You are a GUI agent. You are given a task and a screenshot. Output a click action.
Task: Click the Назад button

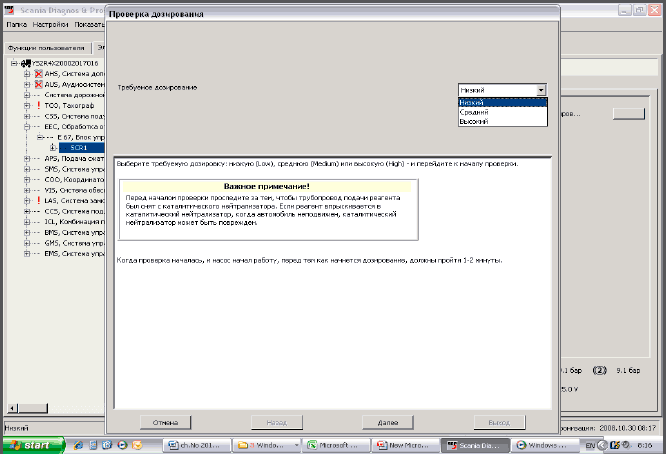277,423
